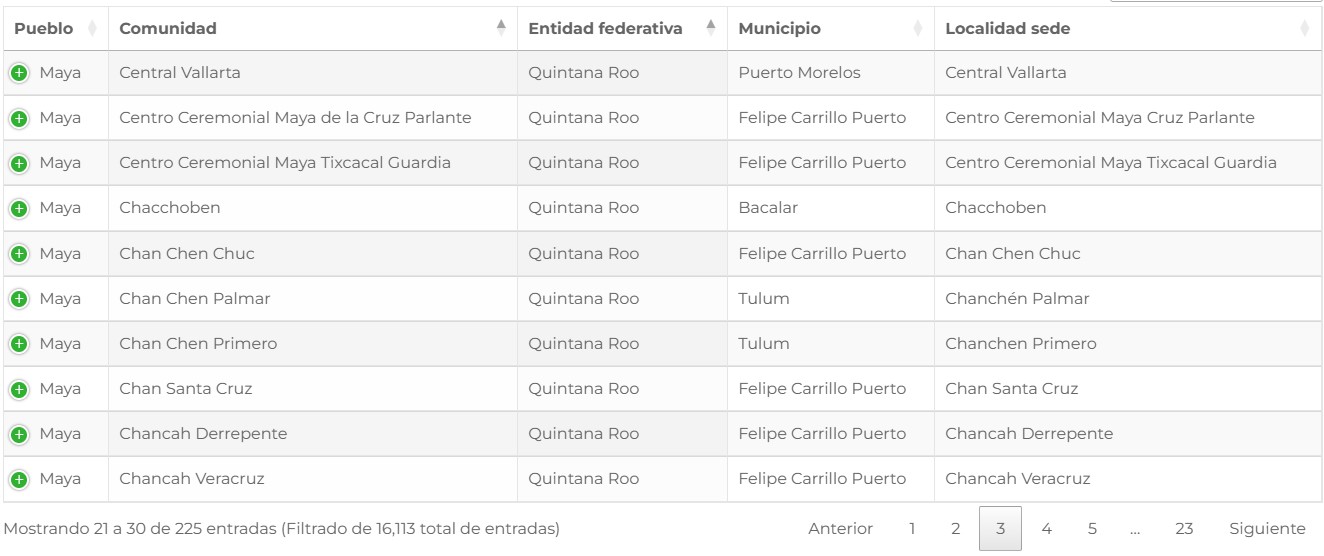Open details for Chan Chen Palmar row
Screen dimensions: 1324x556
(19, 299)
